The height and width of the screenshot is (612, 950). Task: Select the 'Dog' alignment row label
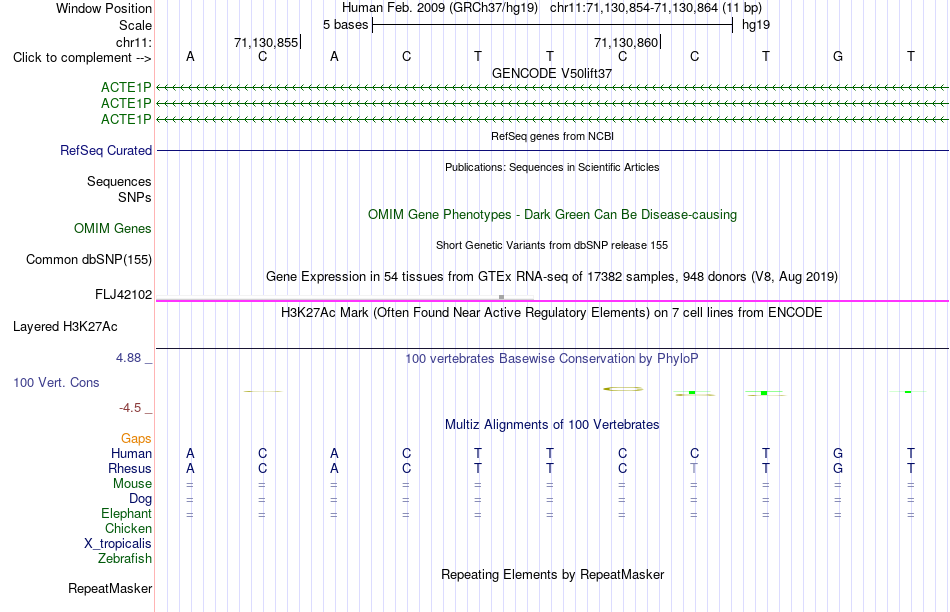[141, 499]
